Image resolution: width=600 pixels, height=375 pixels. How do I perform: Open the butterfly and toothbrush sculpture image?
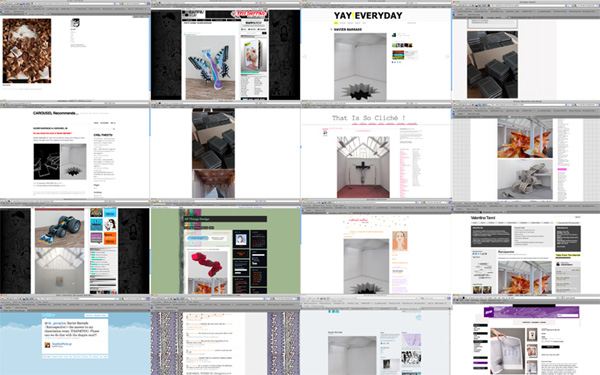[210, 67]
